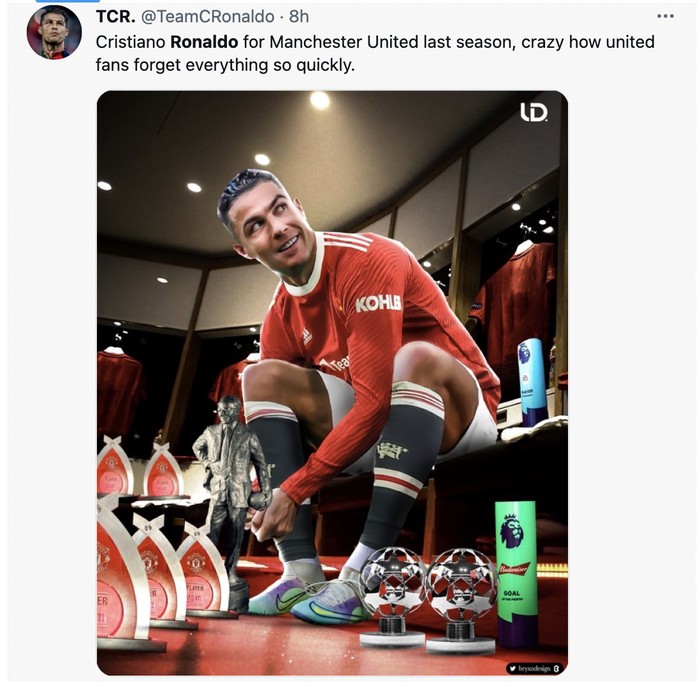
Task: Click the blue tab indicator bar at the top
Action: coord(62,1)
